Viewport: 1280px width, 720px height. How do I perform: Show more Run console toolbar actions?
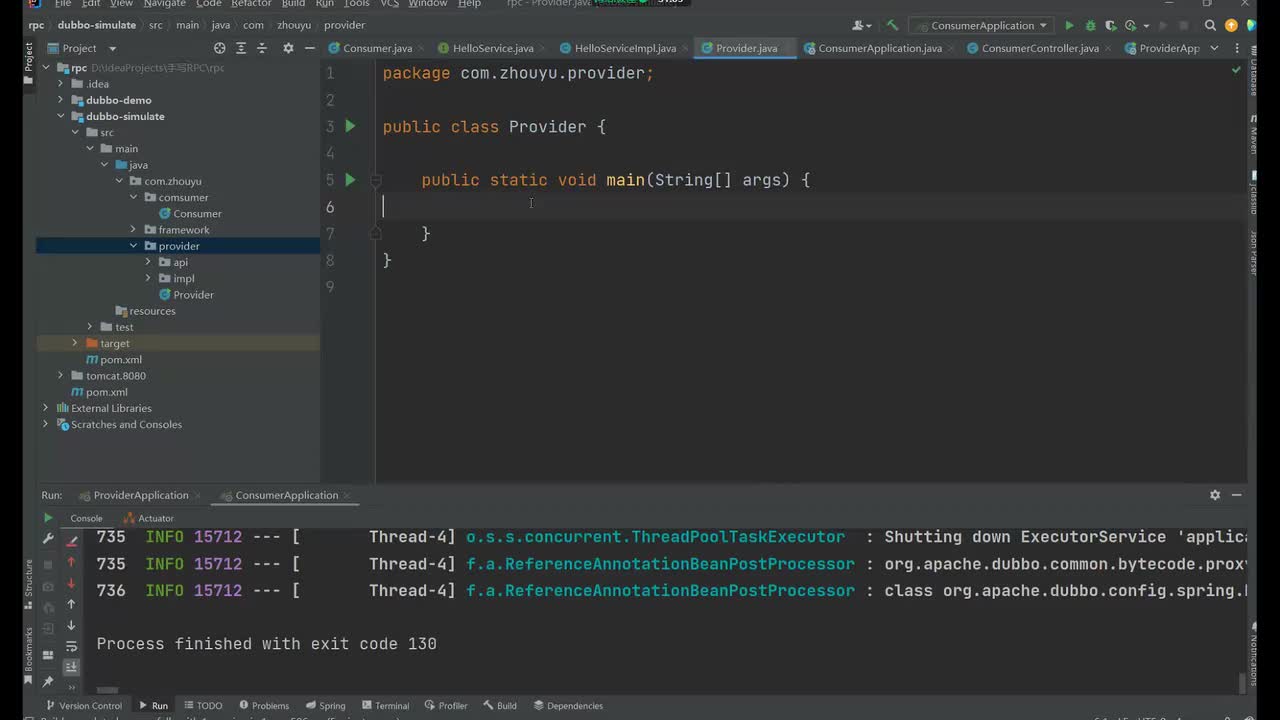coord(71,687)
